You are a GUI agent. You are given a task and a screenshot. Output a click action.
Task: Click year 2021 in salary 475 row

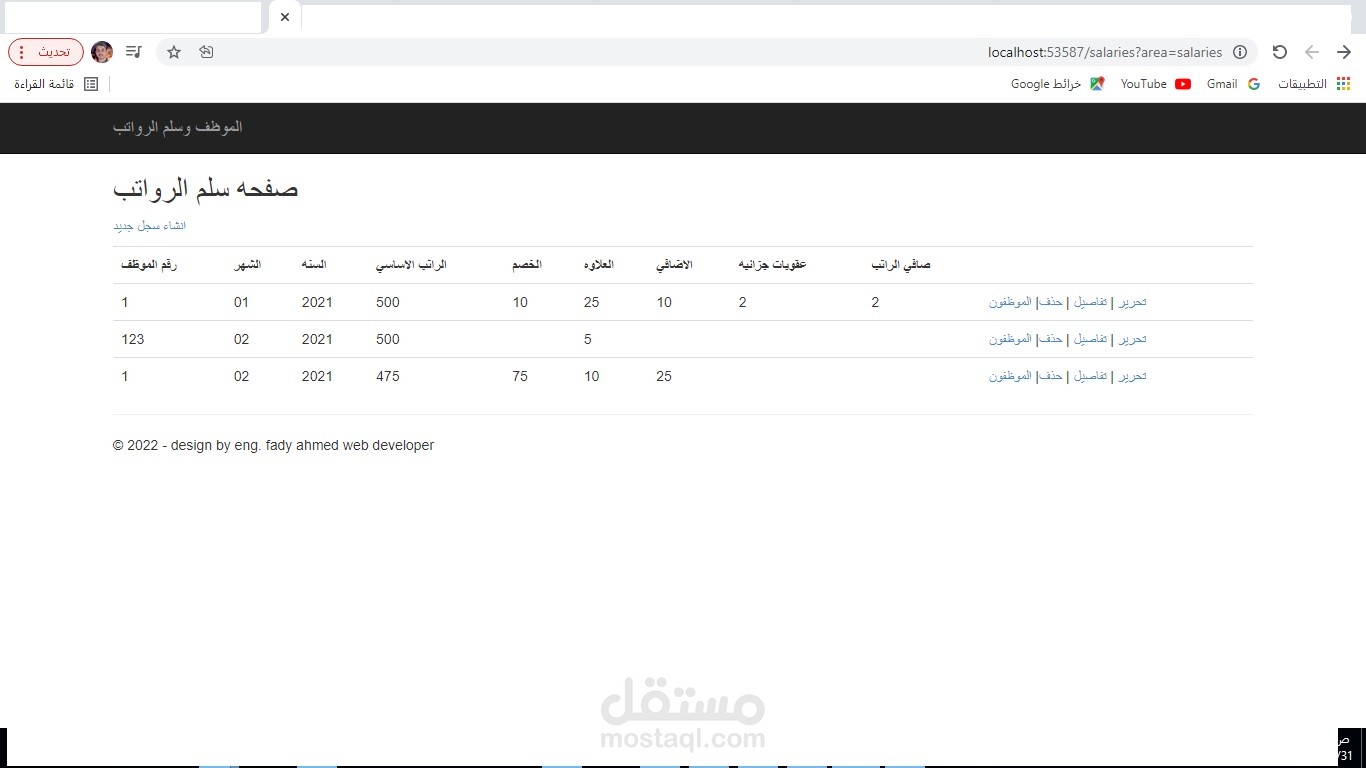[317, 376]
